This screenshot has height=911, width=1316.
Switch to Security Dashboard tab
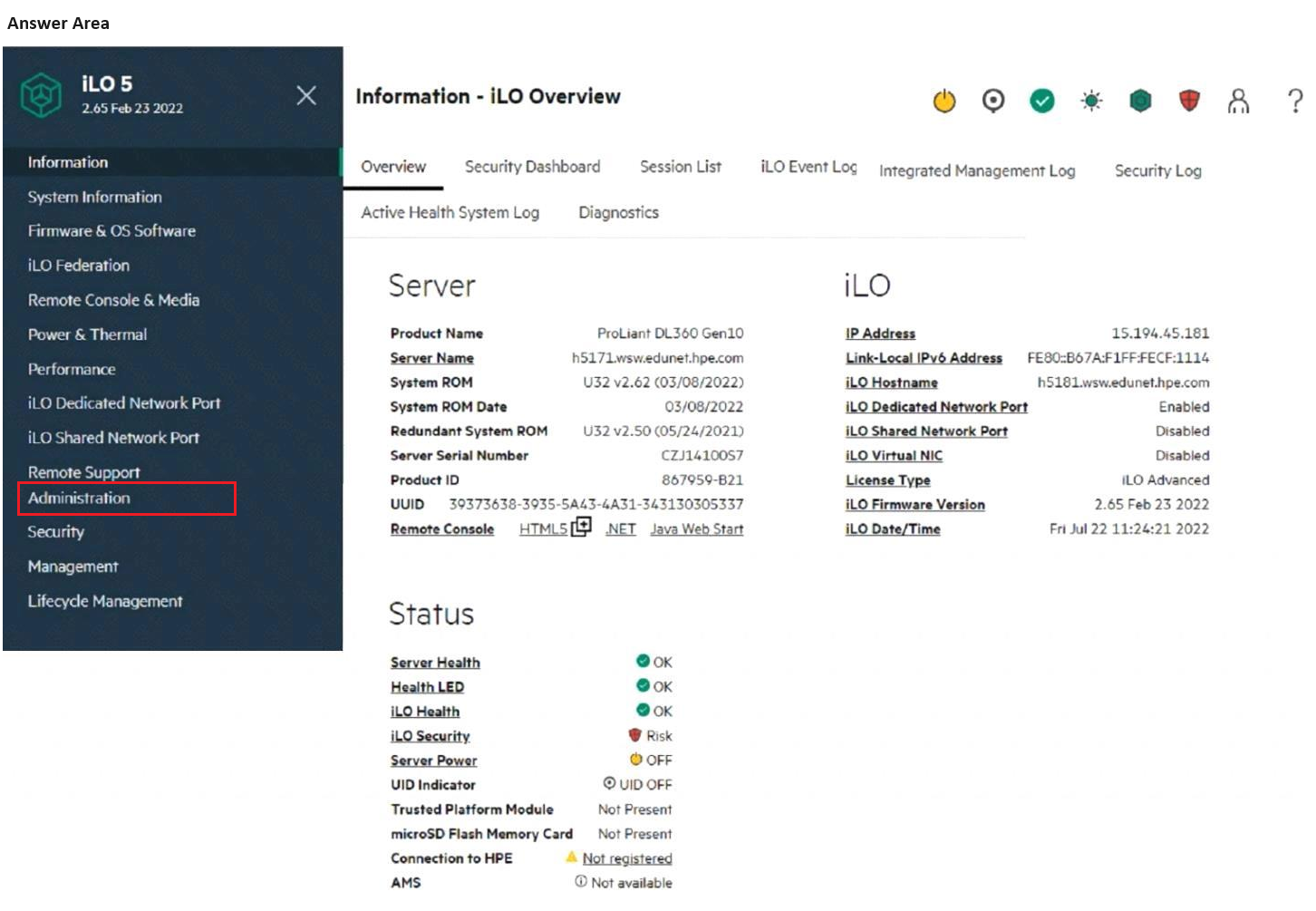point(533,167)
